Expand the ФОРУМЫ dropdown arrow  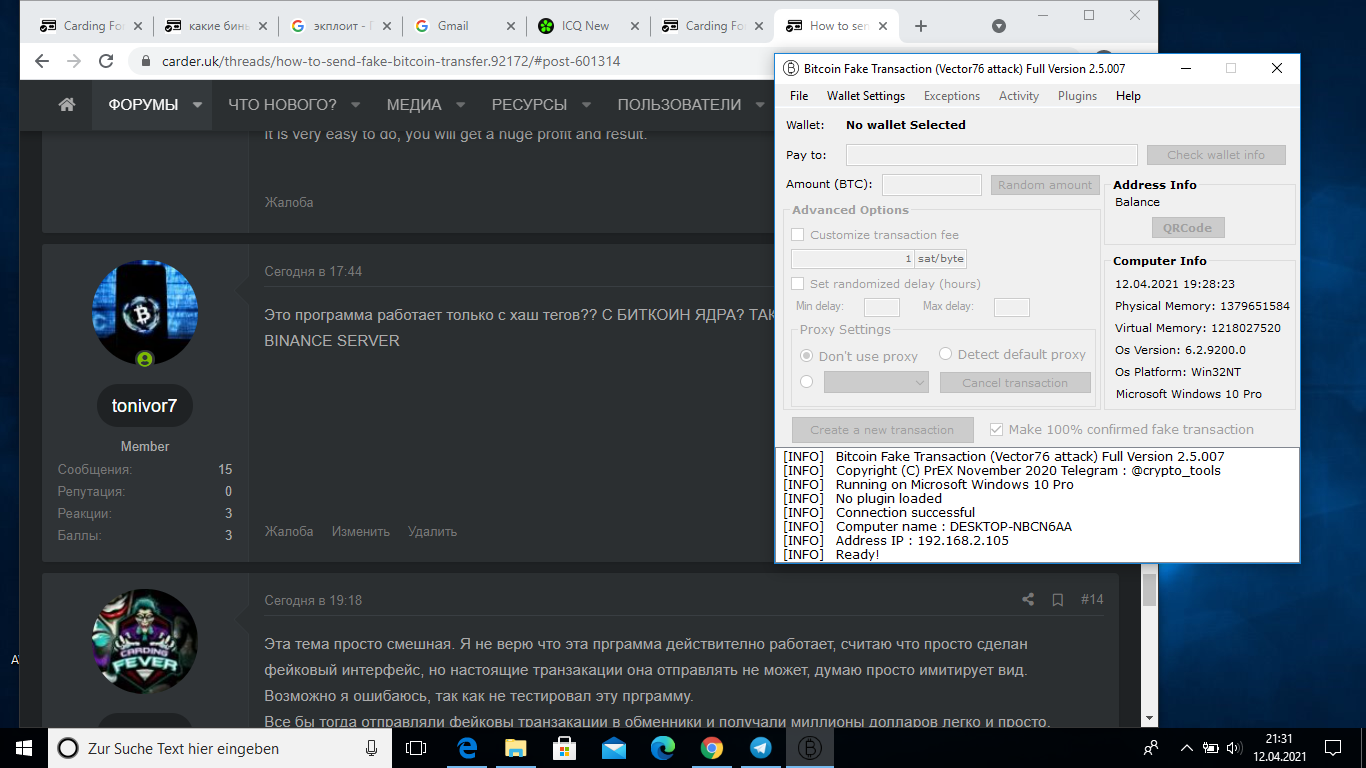[197, 105]
